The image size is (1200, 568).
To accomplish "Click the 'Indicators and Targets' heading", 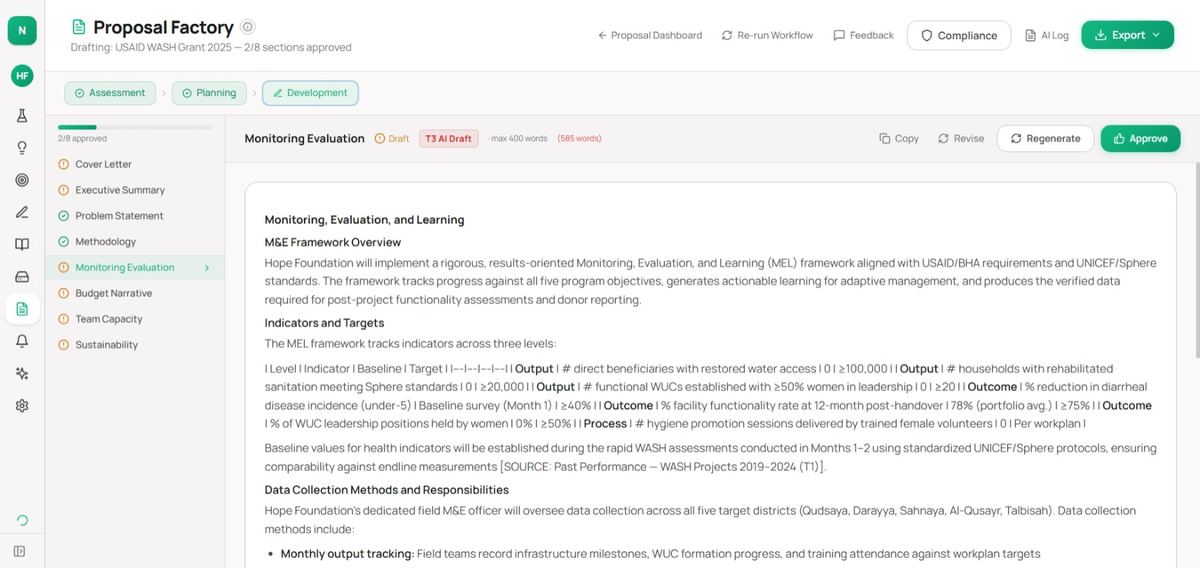I will [324, 323].
